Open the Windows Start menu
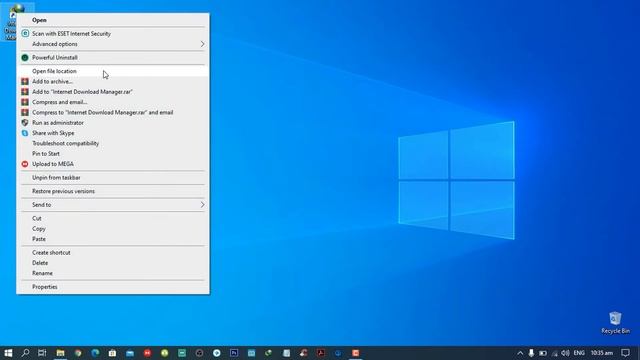 [8, 353]
